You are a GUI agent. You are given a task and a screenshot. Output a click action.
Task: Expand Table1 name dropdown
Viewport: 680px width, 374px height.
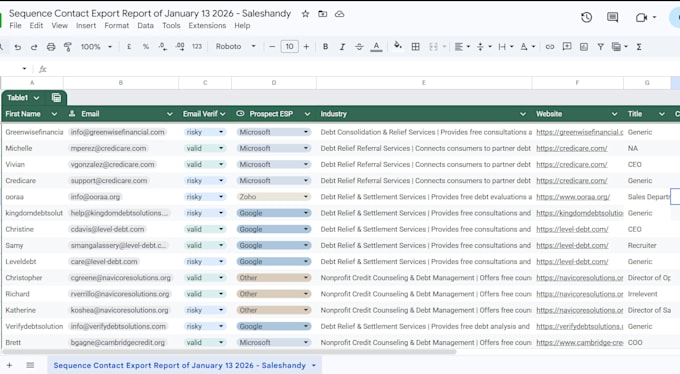(36, 98)
